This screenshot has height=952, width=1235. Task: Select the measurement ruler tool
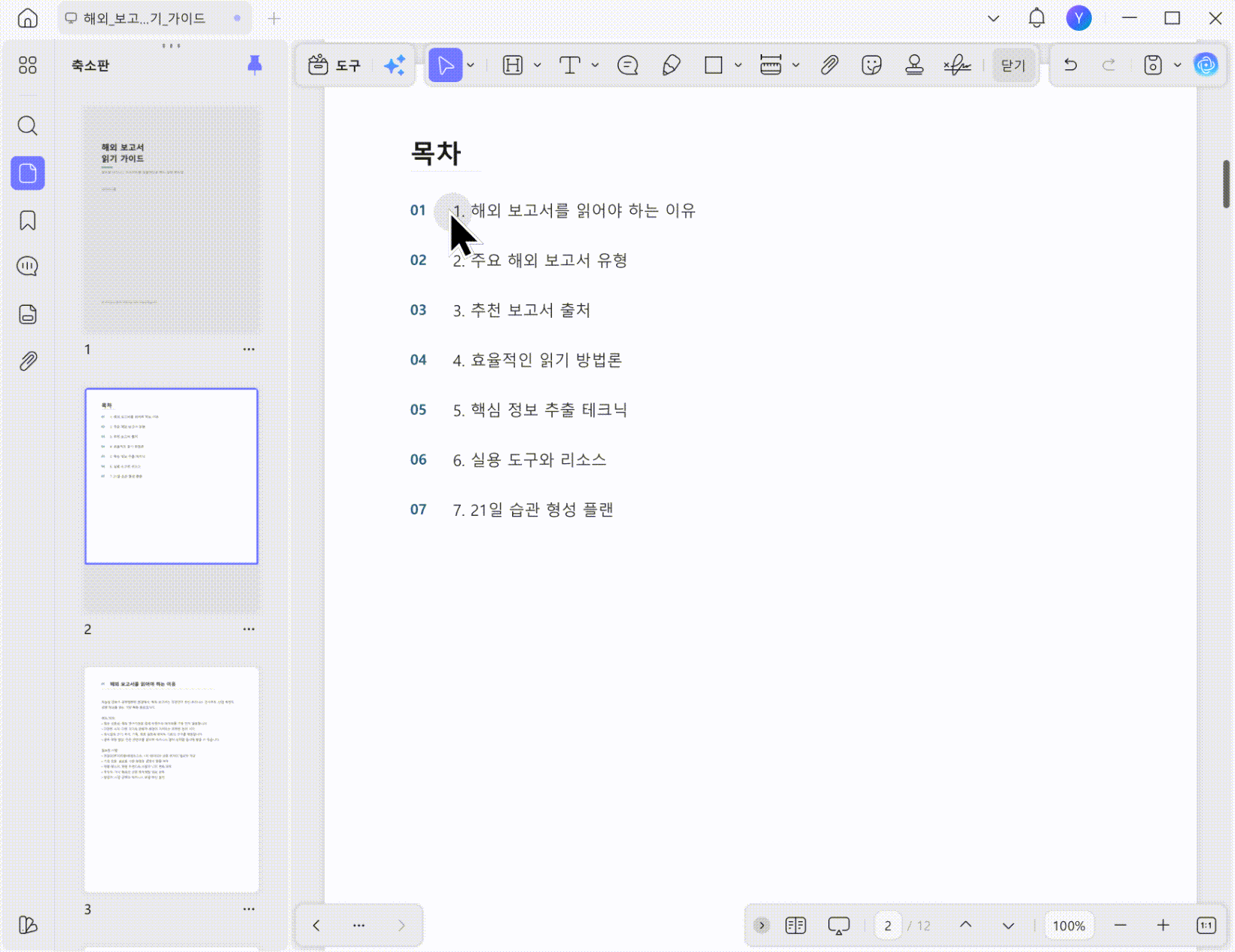click(x=770, y=66)
